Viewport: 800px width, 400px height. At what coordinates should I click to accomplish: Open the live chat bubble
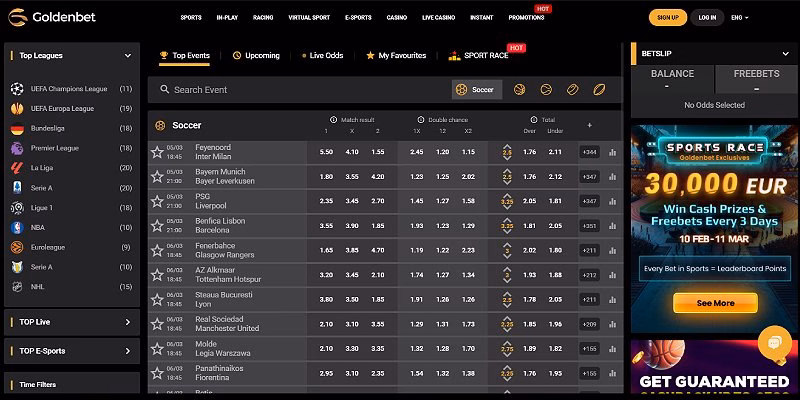coord(774,342)
